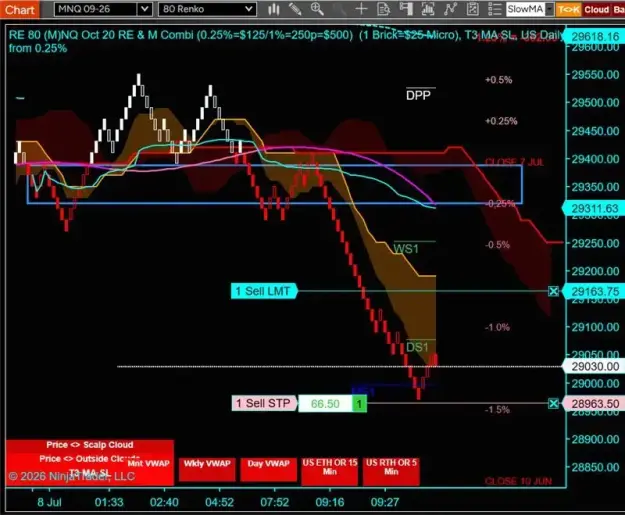Toggle the data box icon
Image resolution: width=625 pixels, height=515 pixels.
383,9
